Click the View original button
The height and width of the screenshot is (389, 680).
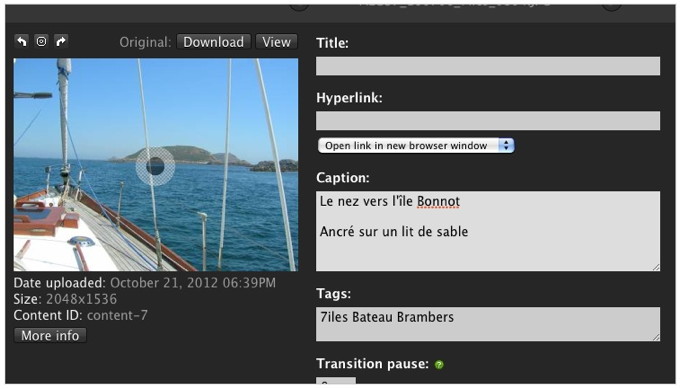point(276,42)
